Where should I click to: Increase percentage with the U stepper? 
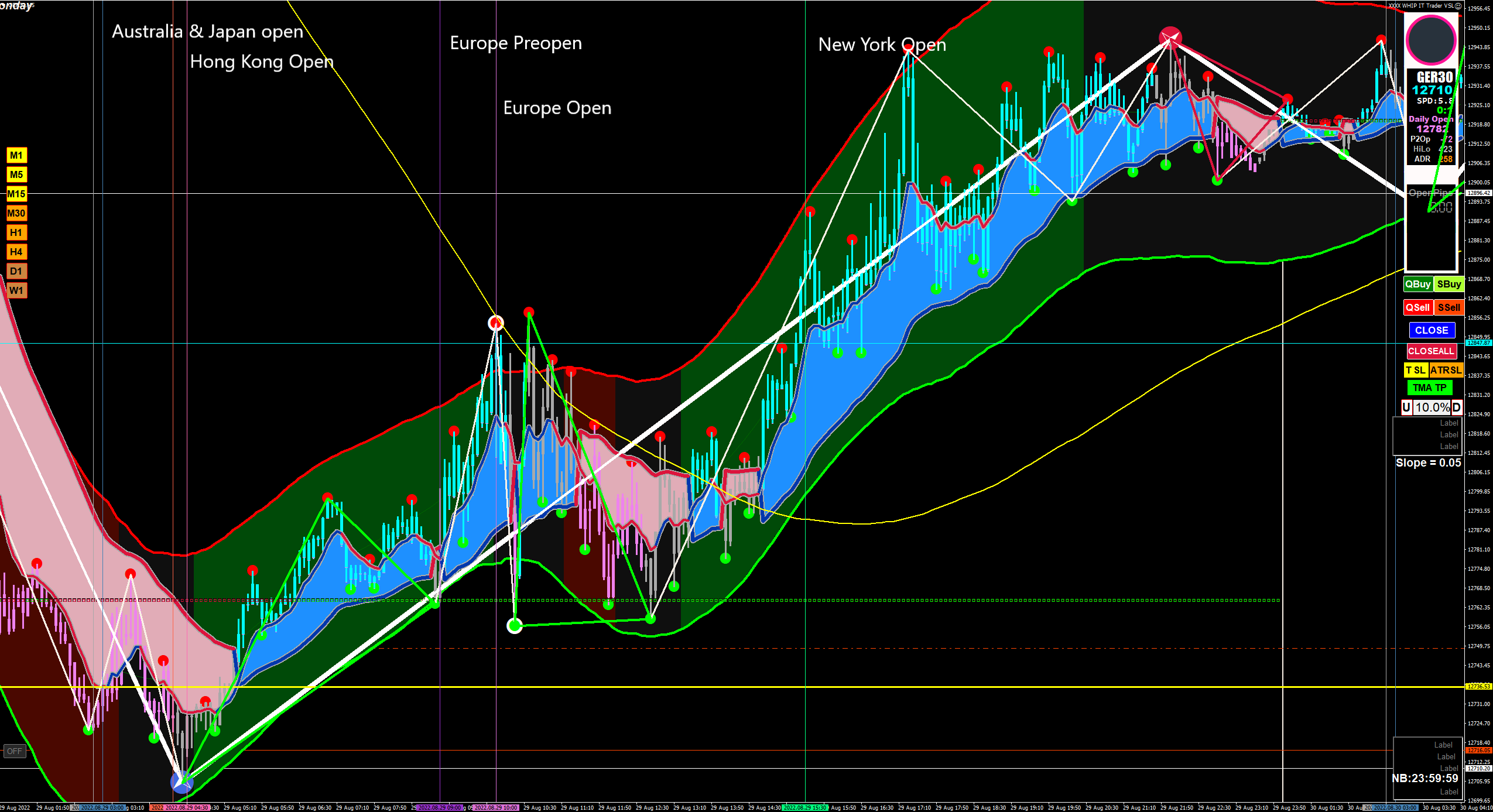click(1406, 407)
